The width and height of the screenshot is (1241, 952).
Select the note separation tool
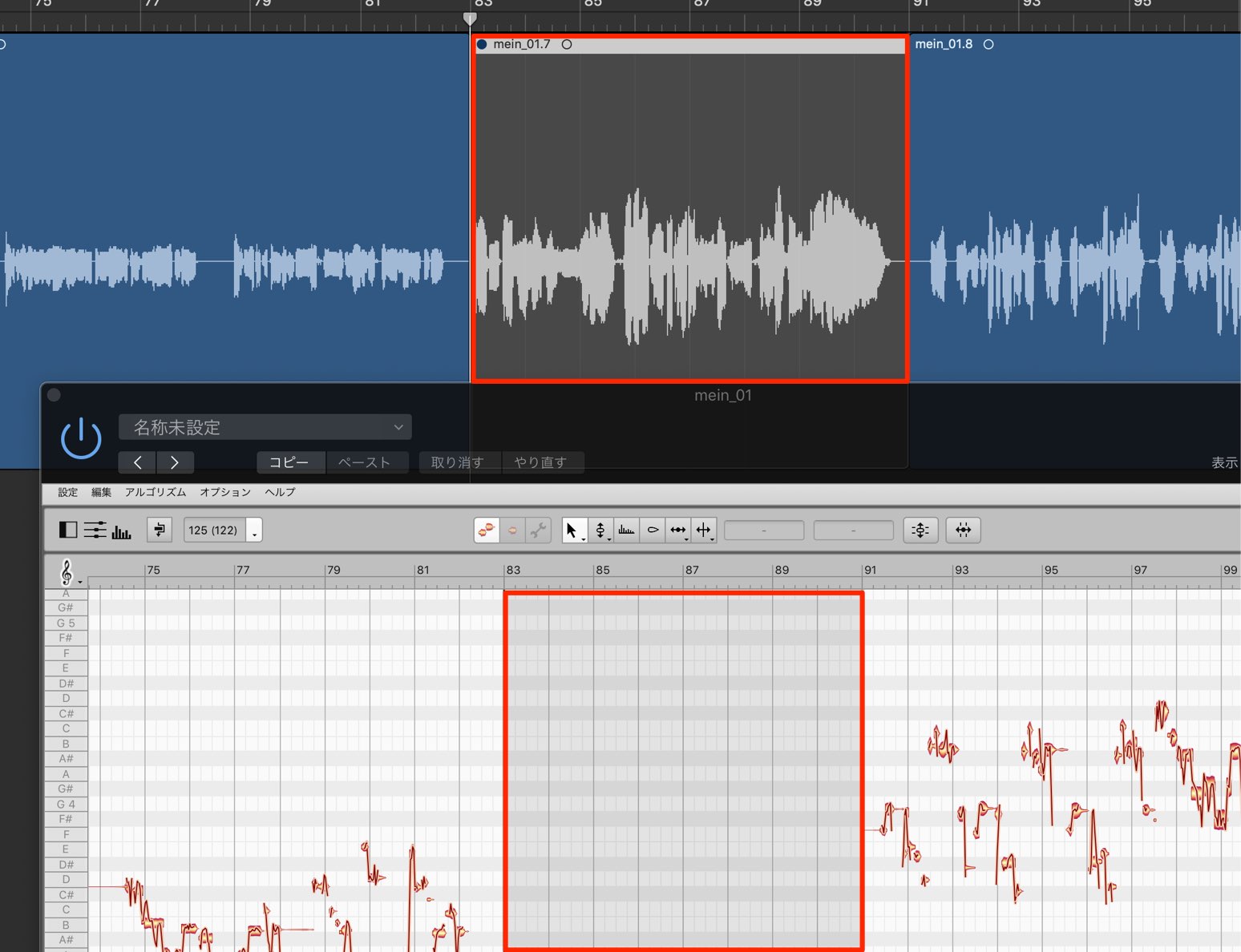pyautogui.click(x=704, y=530)
